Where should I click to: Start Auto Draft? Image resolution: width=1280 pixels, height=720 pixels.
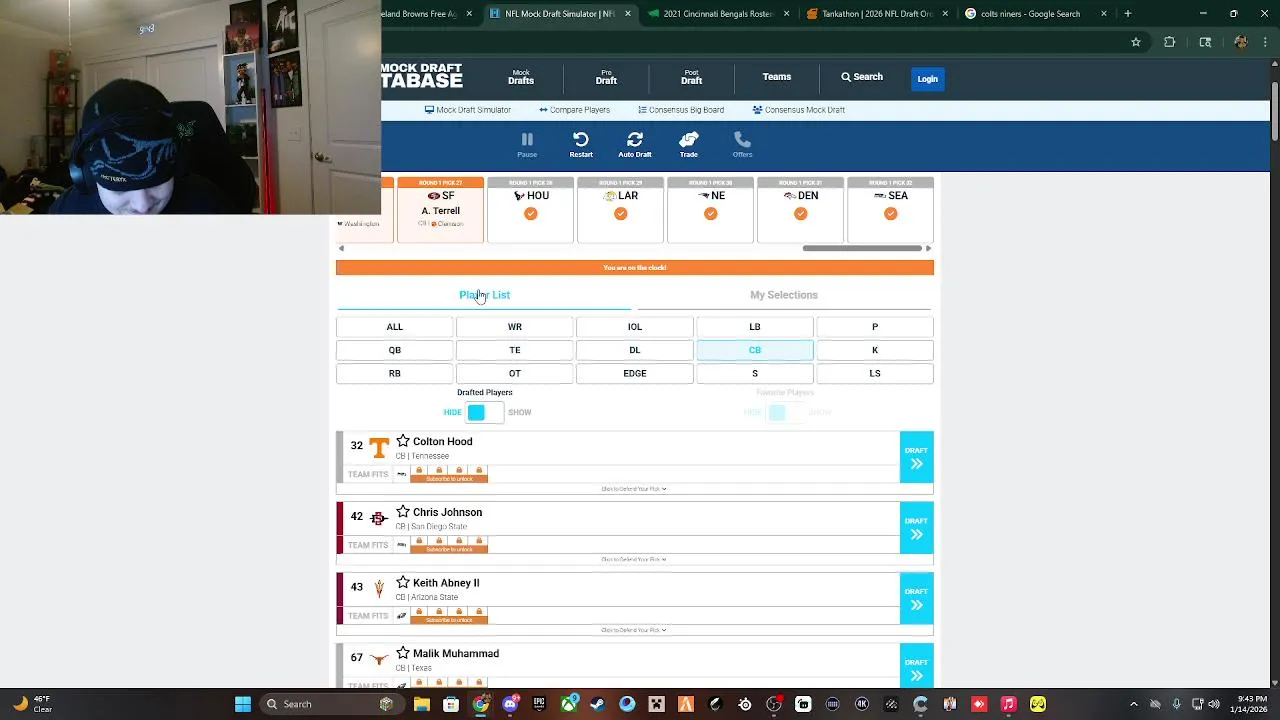pos(634,145)
